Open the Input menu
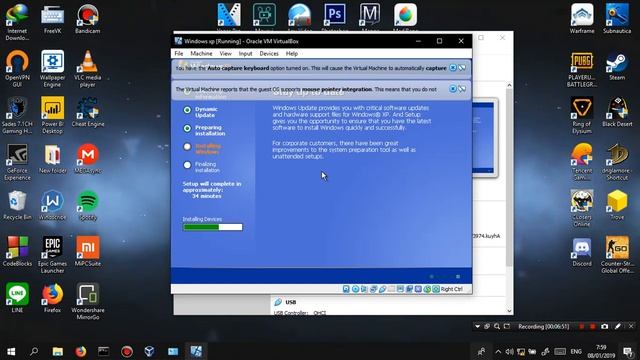The height and width of the screenshot is (360, 640). click(x=245, y=53)
